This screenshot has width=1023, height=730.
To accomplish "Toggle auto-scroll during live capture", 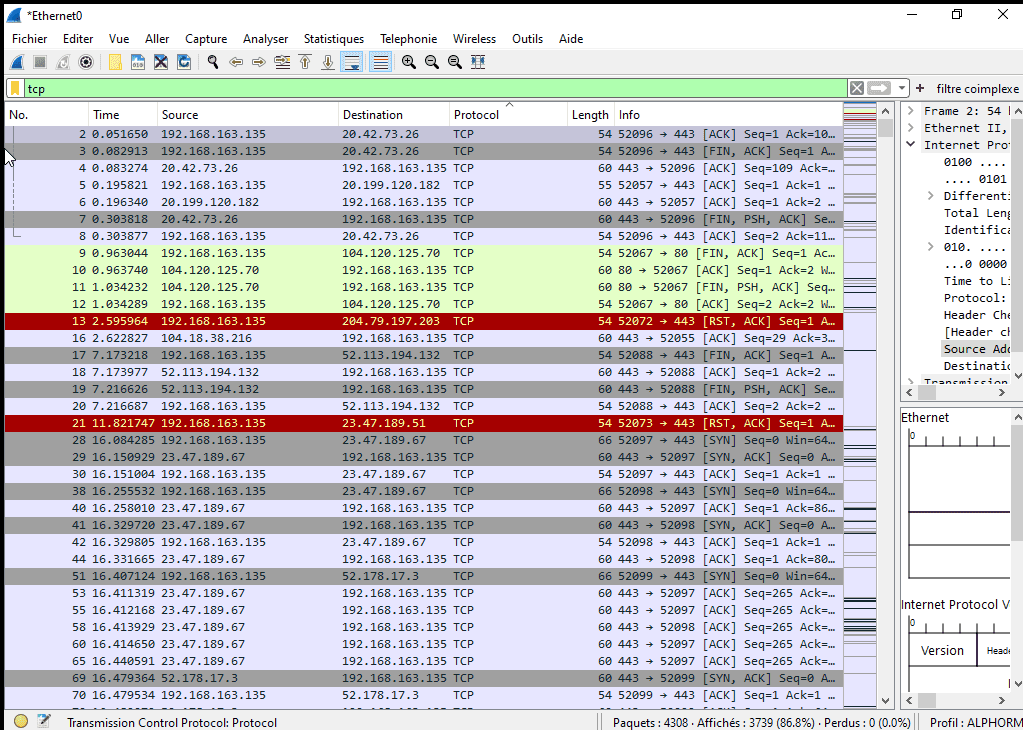I will pyautogui.click(x=351, y=62).
